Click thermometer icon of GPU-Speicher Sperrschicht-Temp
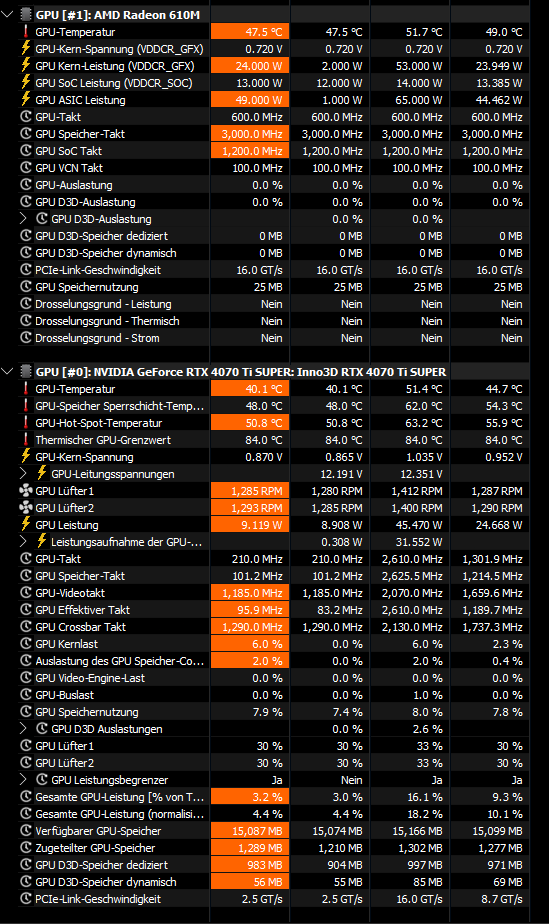This screenshot has width=549, height=924. tap(25, 406)
